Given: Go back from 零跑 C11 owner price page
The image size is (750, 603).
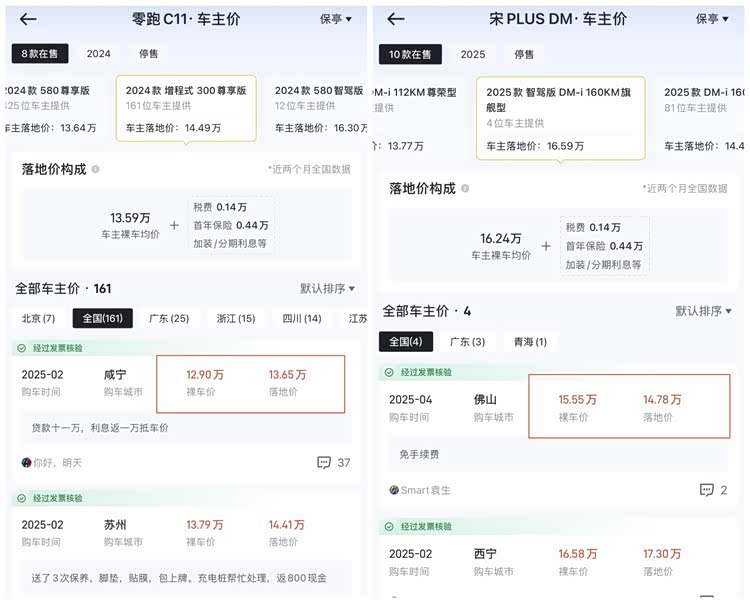Looking at the screenshot, I should (28, 19).
